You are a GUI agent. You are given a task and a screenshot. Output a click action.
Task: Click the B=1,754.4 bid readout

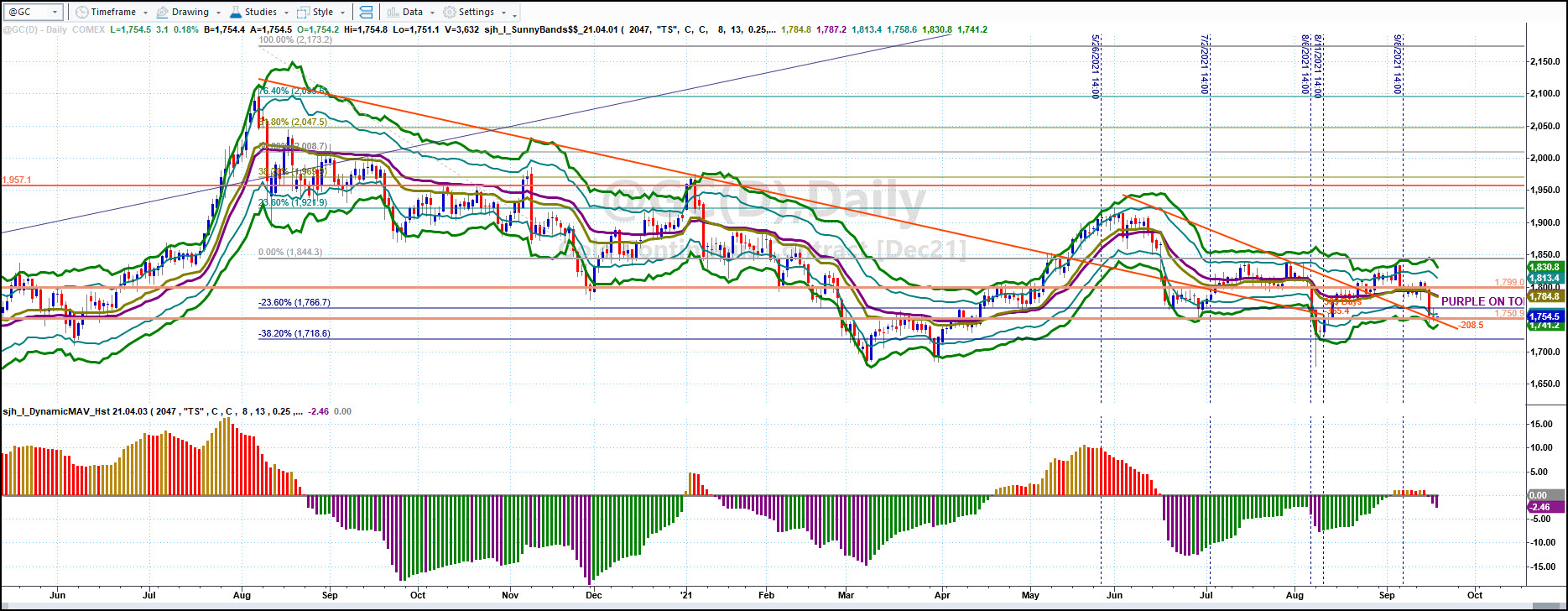tap(225, 29)
